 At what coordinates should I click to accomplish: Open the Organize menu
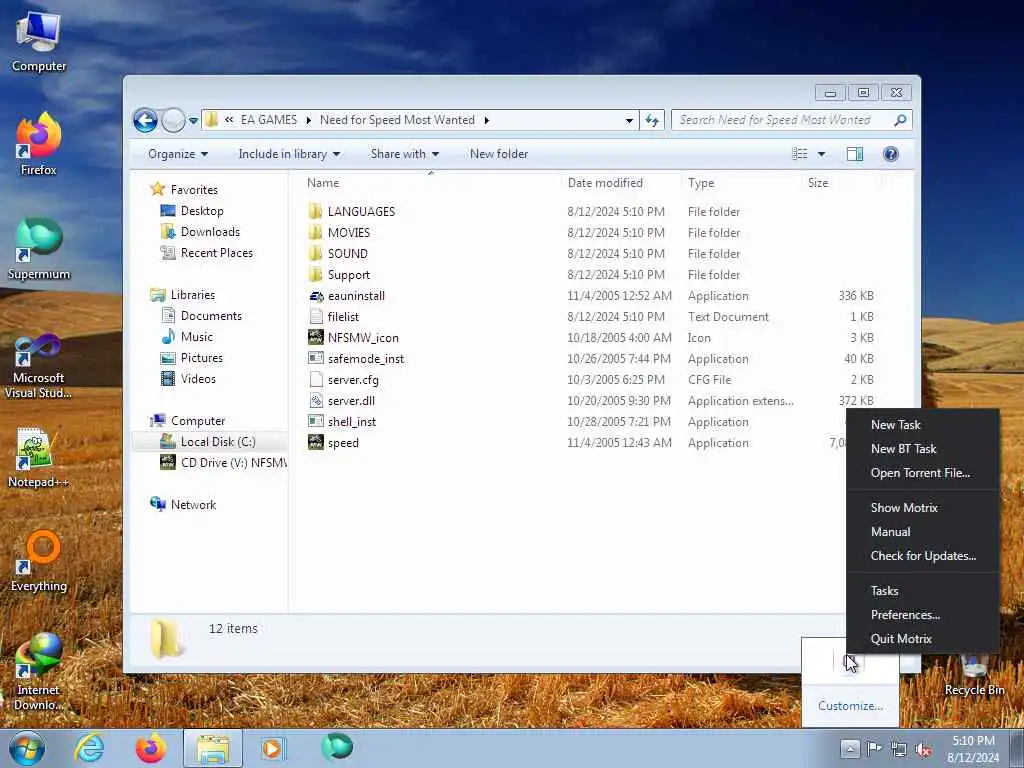(178, 154)
